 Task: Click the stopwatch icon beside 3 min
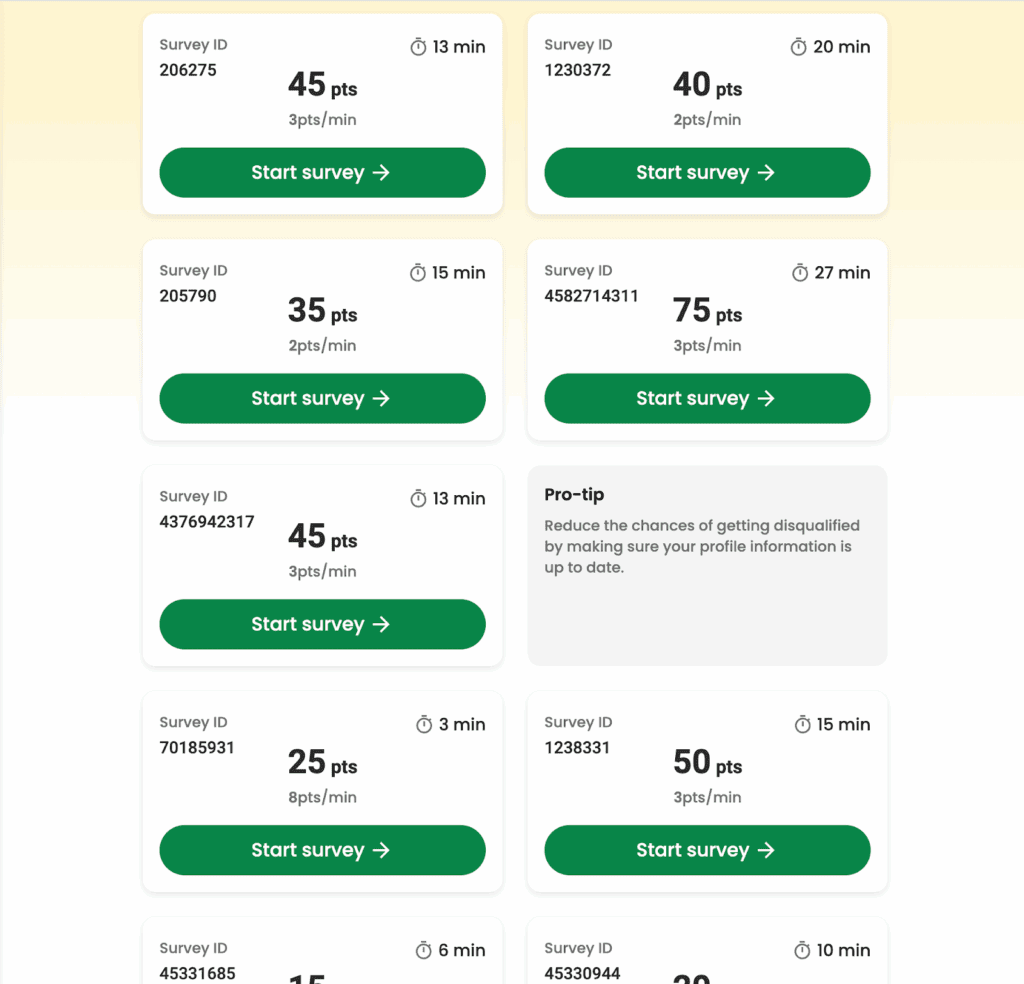coord(424,725)
